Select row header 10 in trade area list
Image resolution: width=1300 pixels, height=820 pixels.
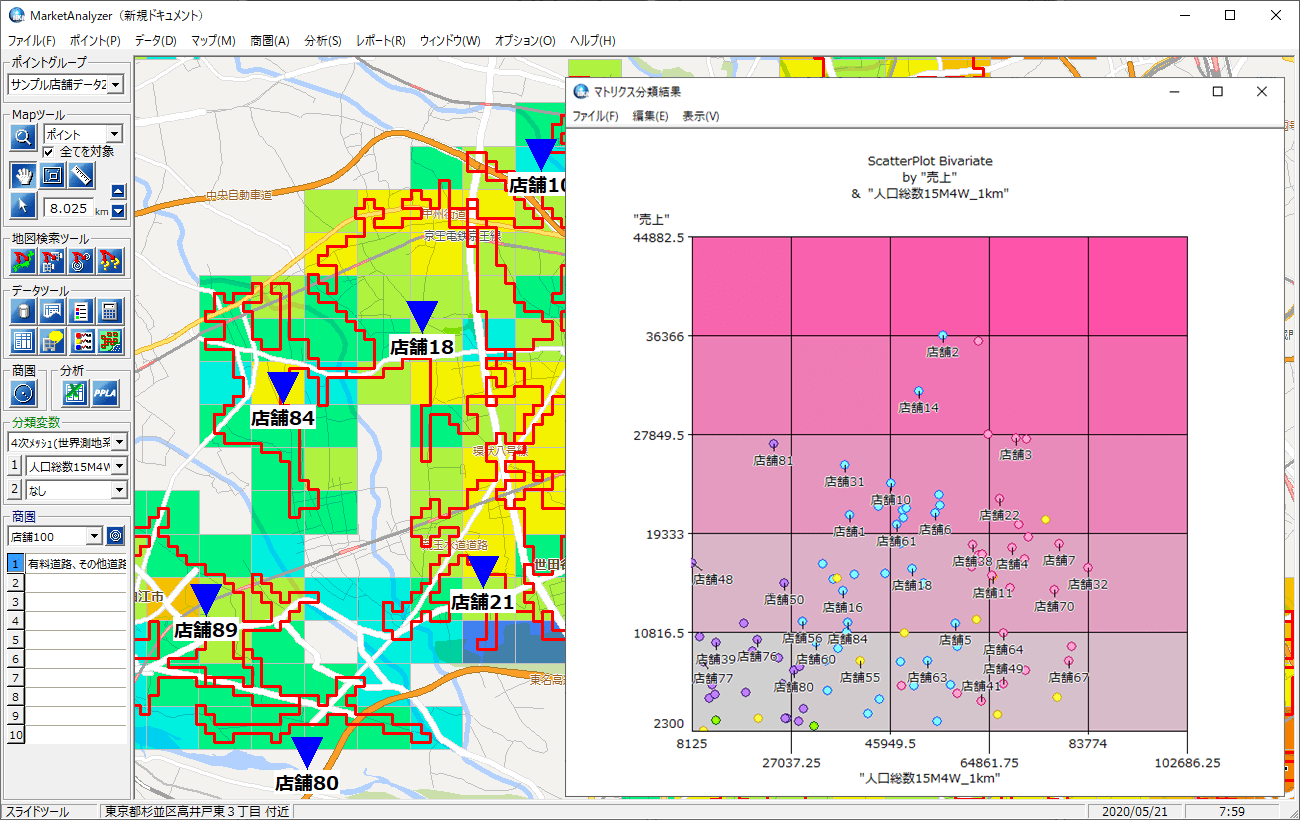click(15, 735)
